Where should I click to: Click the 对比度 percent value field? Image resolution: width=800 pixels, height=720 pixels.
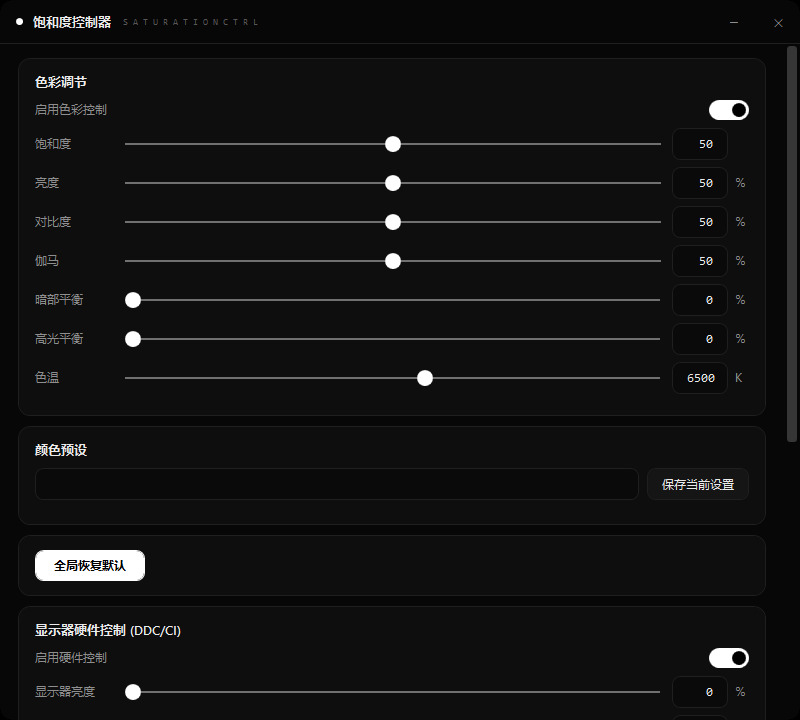point(700,222)
